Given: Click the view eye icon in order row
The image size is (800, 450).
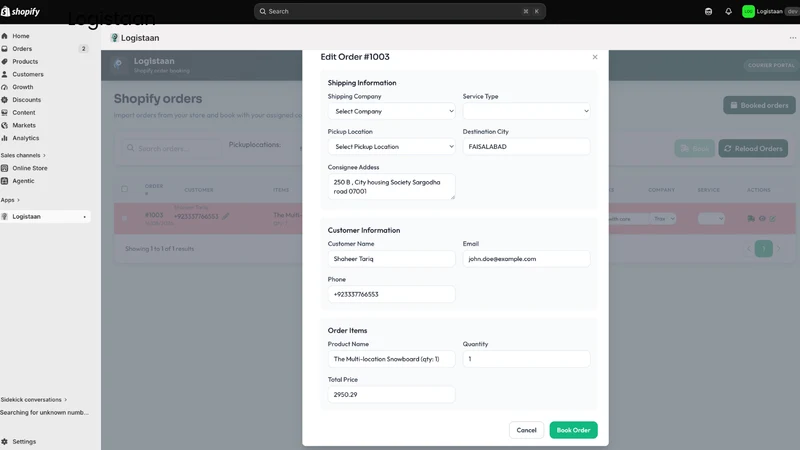Looking at the screenshot, I should (x=762, y=218).
